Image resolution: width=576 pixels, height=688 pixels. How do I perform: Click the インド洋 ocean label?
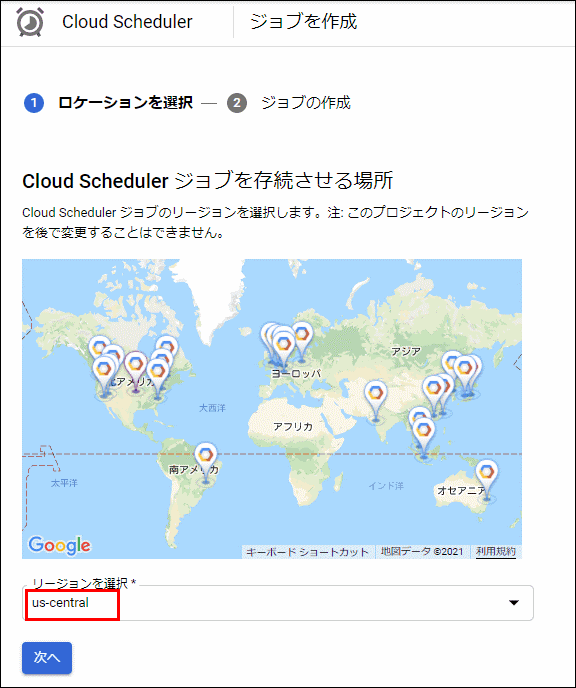pos(386,486)
